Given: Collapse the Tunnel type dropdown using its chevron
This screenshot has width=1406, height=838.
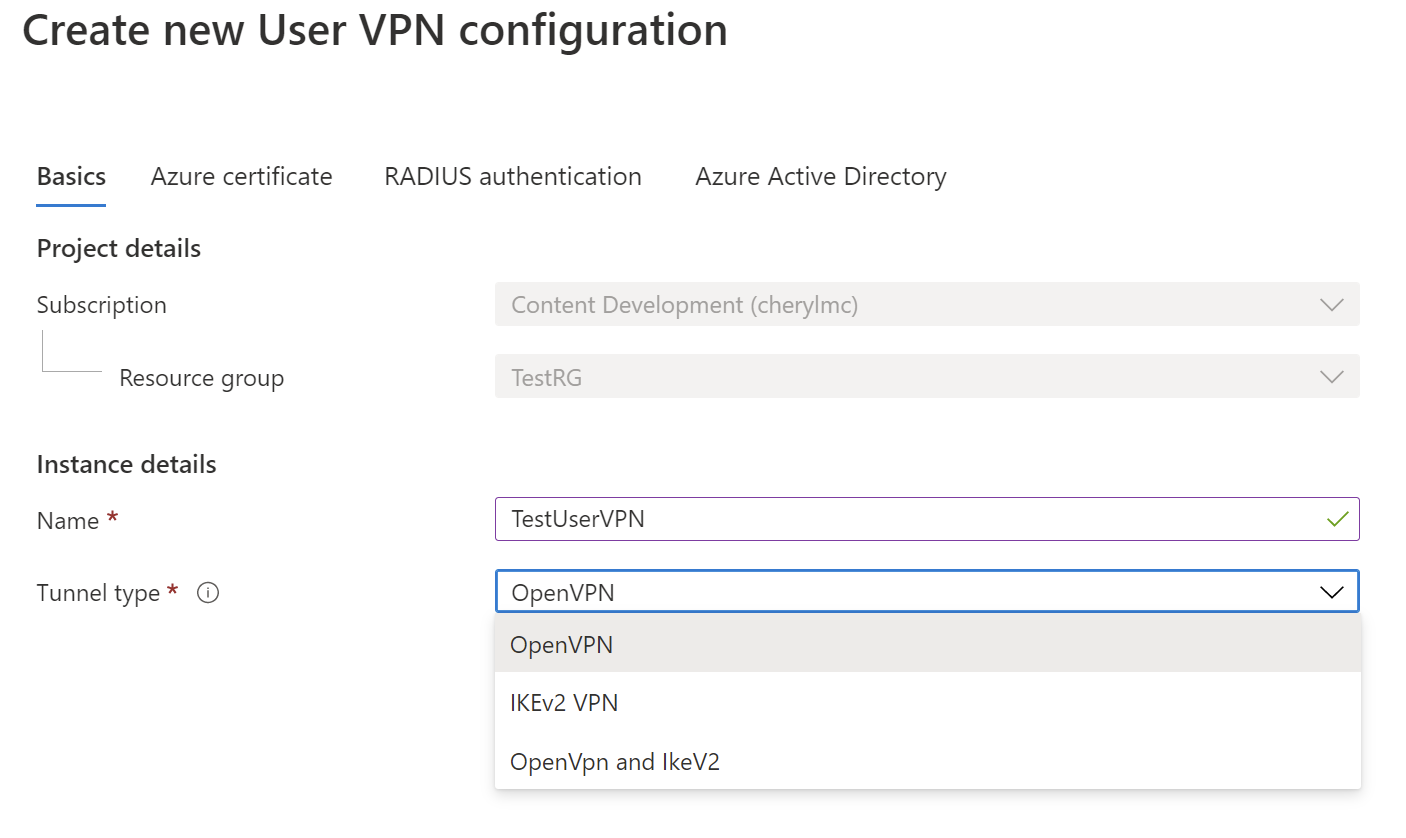Looking at the screenshot, I should [x=1331, y=592].
